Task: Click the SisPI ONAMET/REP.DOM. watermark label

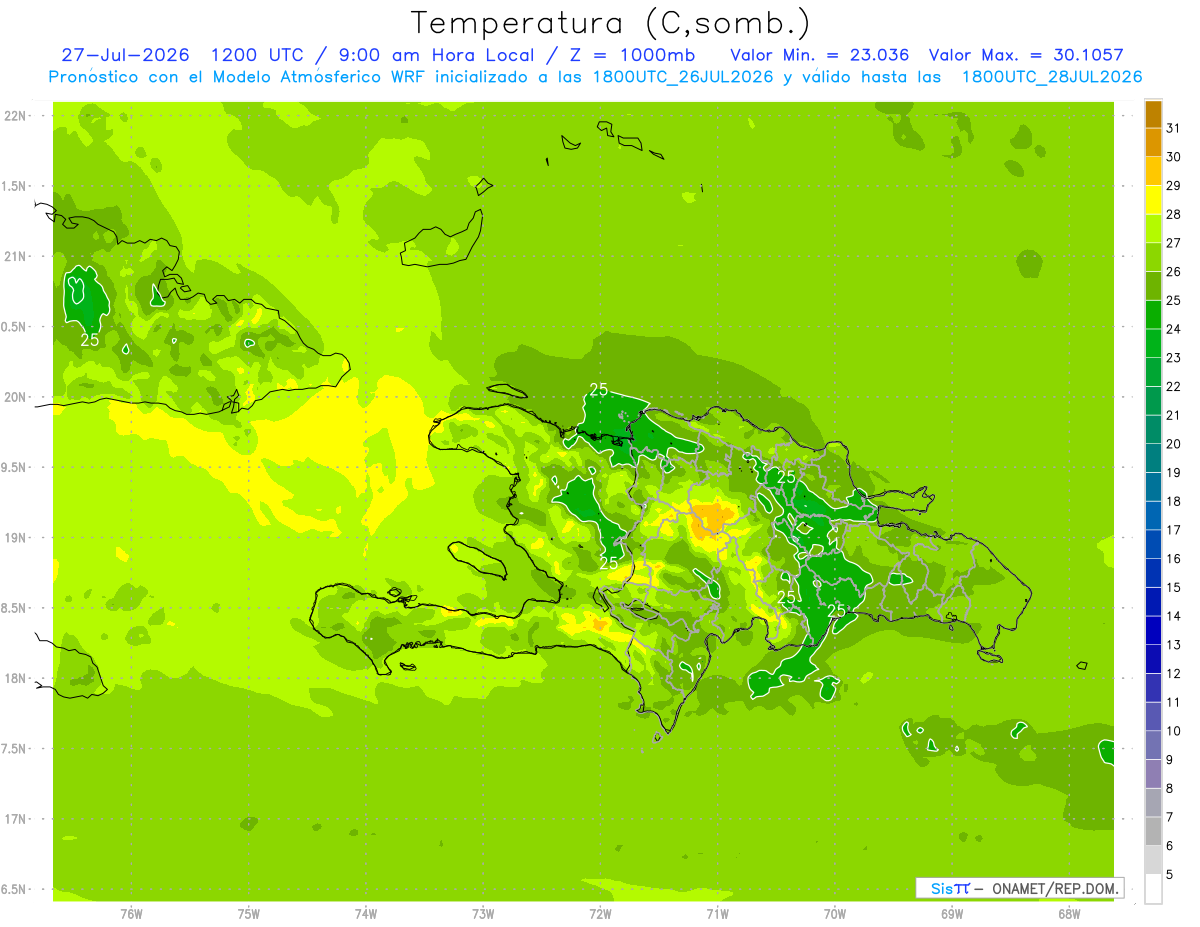Action: click(x=1020, y=888)
